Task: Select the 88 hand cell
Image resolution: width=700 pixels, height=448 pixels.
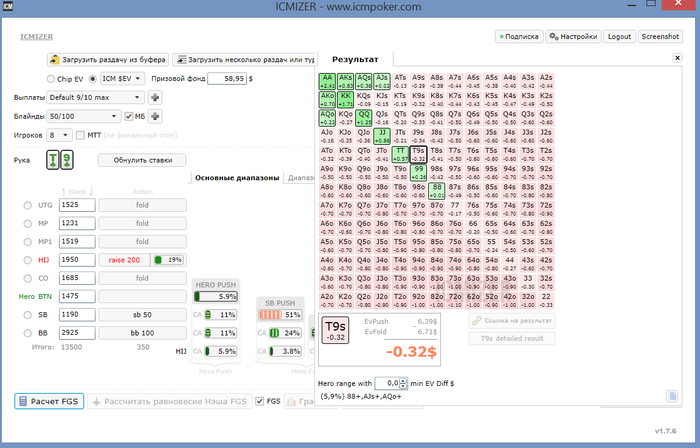Action: click(x=437, y=191)
